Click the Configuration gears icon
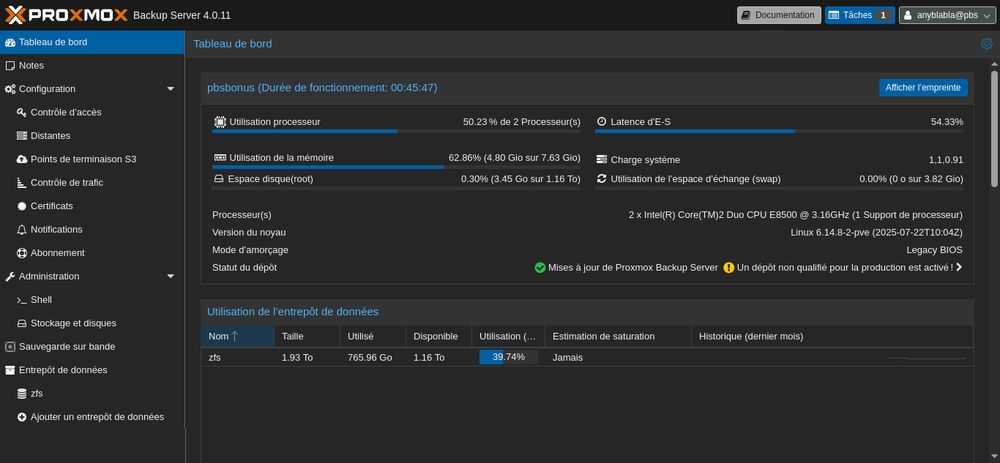 click(10, 89)
